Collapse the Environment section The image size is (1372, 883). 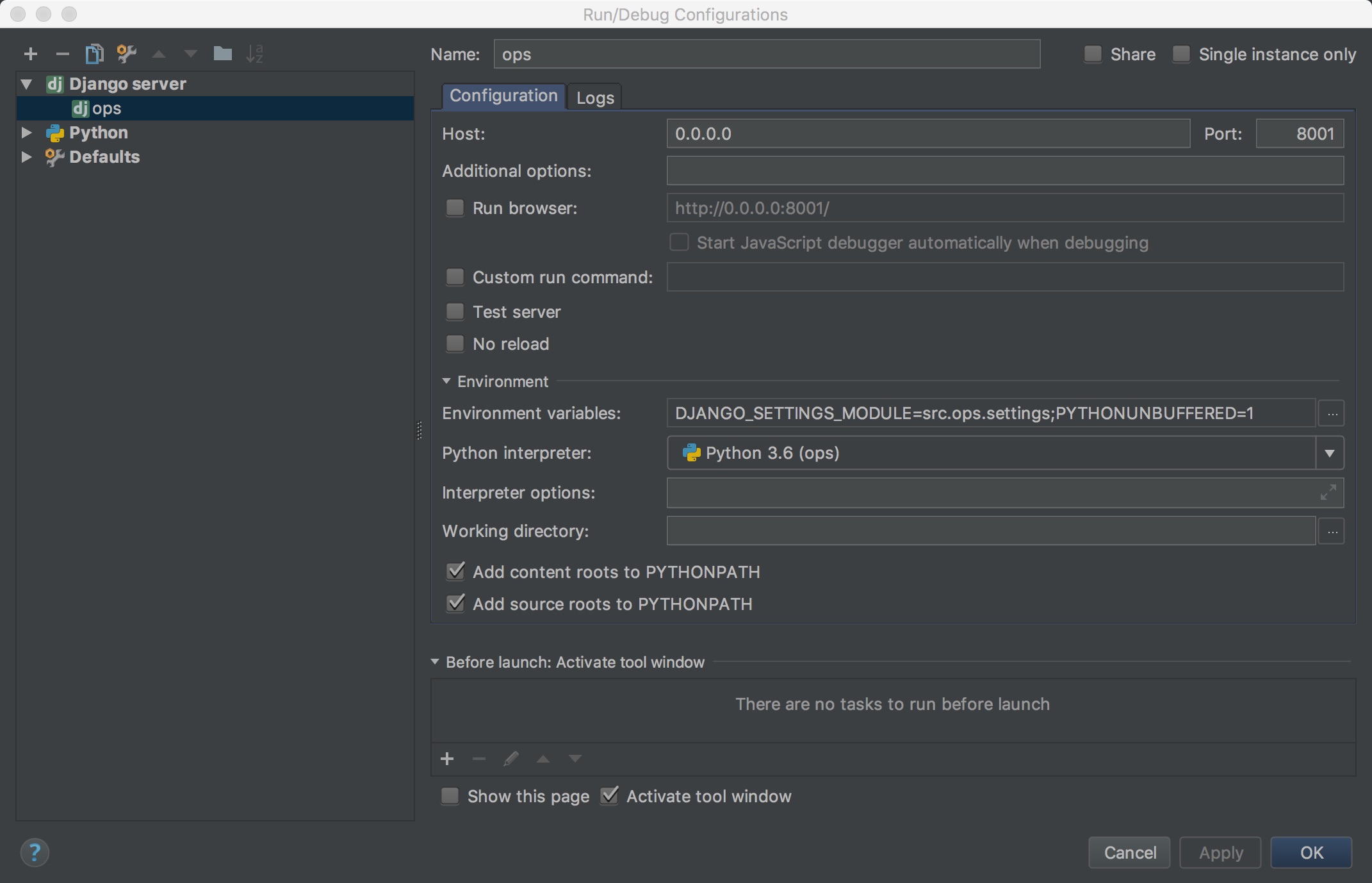pos(446,381)
